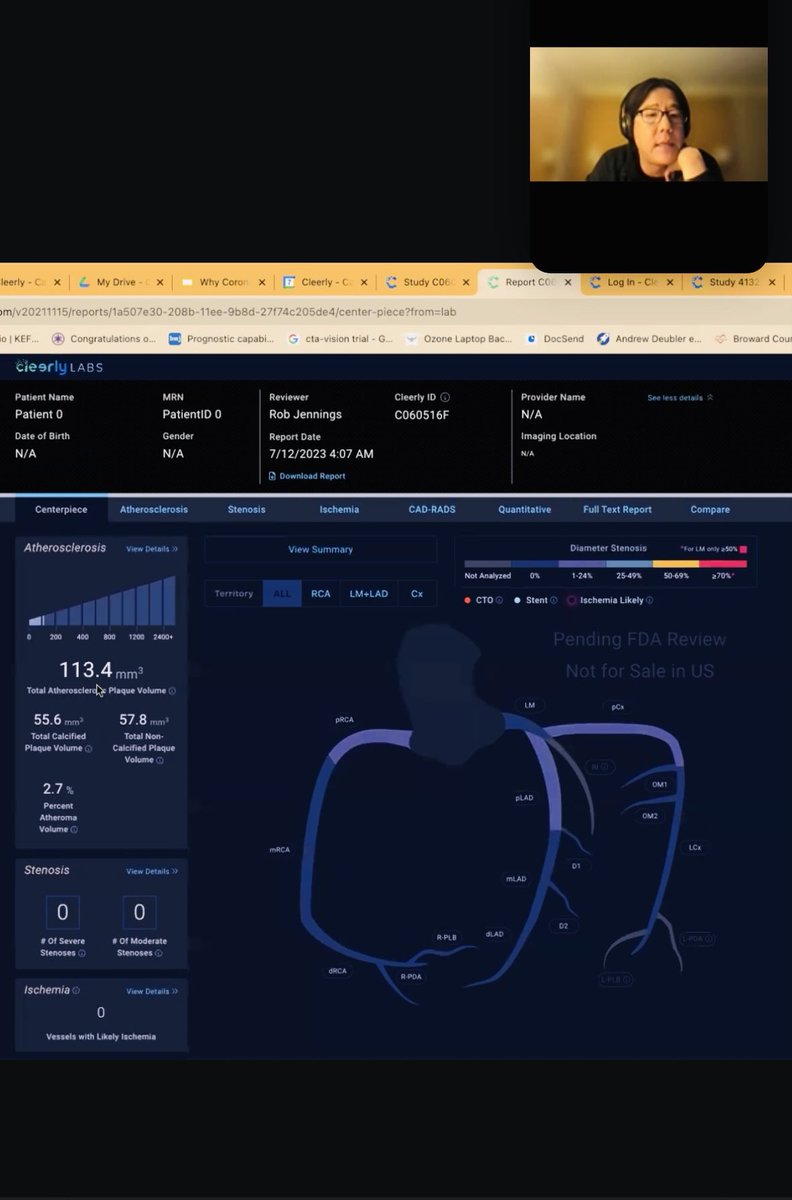Screen dimensions: 792x1200
Task: Click the pLAD vessel segment label
Action: click(524, 798)
